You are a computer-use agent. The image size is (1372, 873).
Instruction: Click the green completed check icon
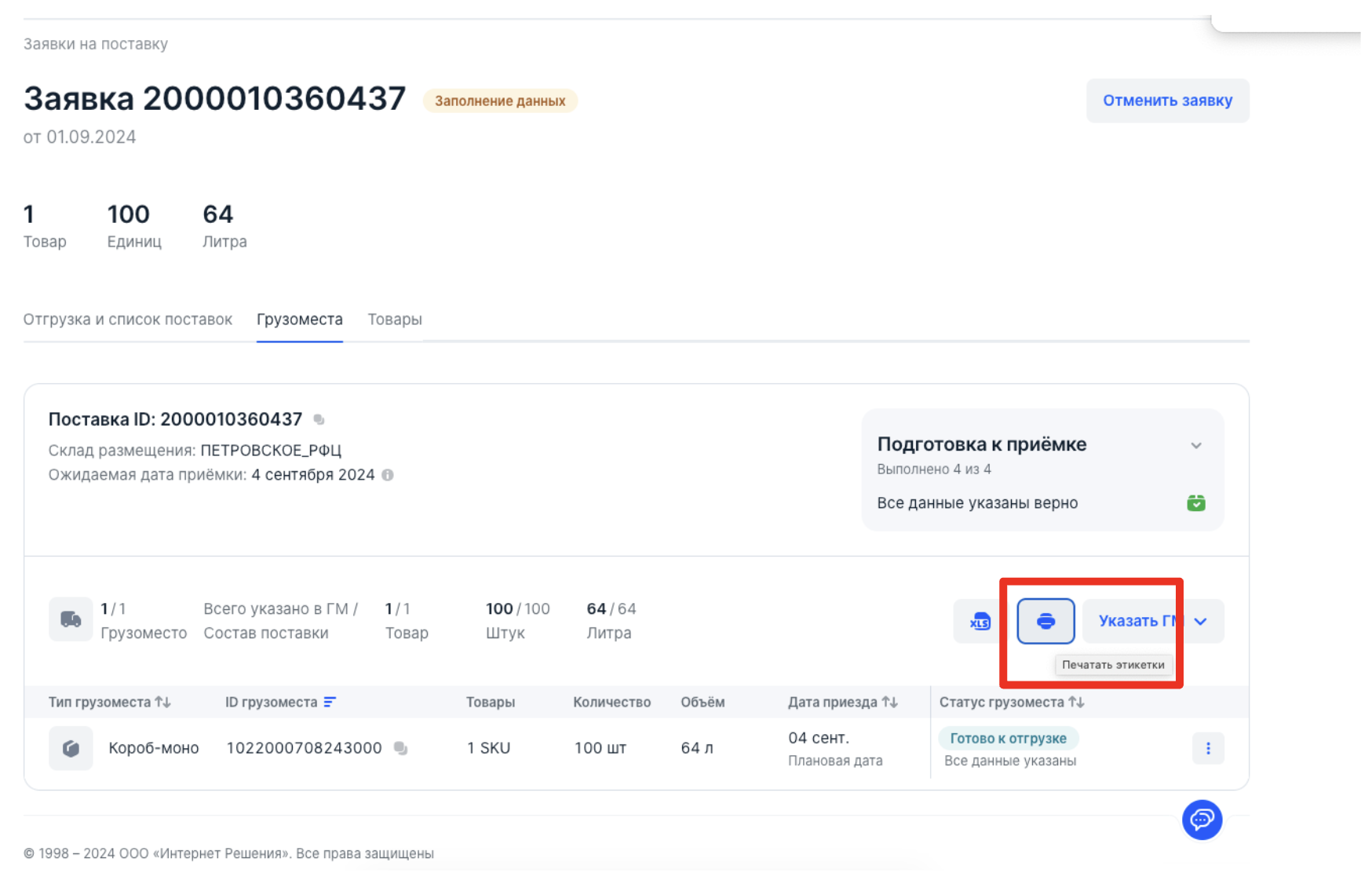coord(1196,503)
